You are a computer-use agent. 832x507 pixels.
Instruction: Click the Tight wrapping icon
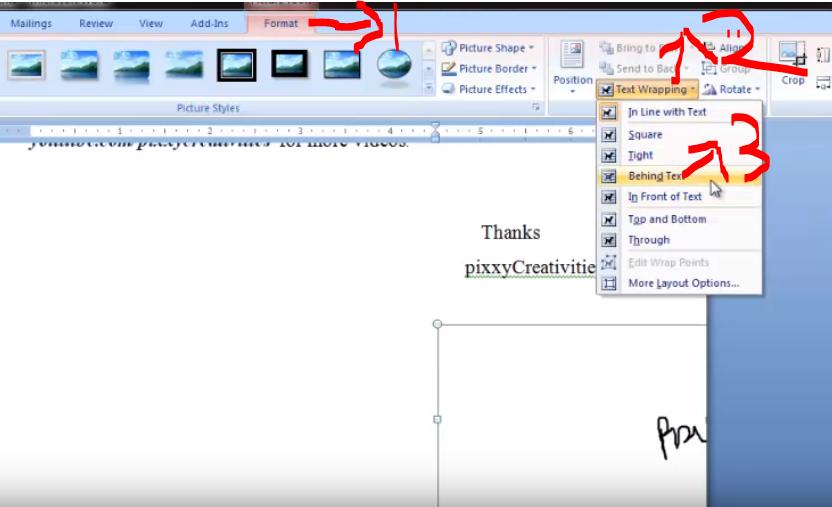pos(609,155)
